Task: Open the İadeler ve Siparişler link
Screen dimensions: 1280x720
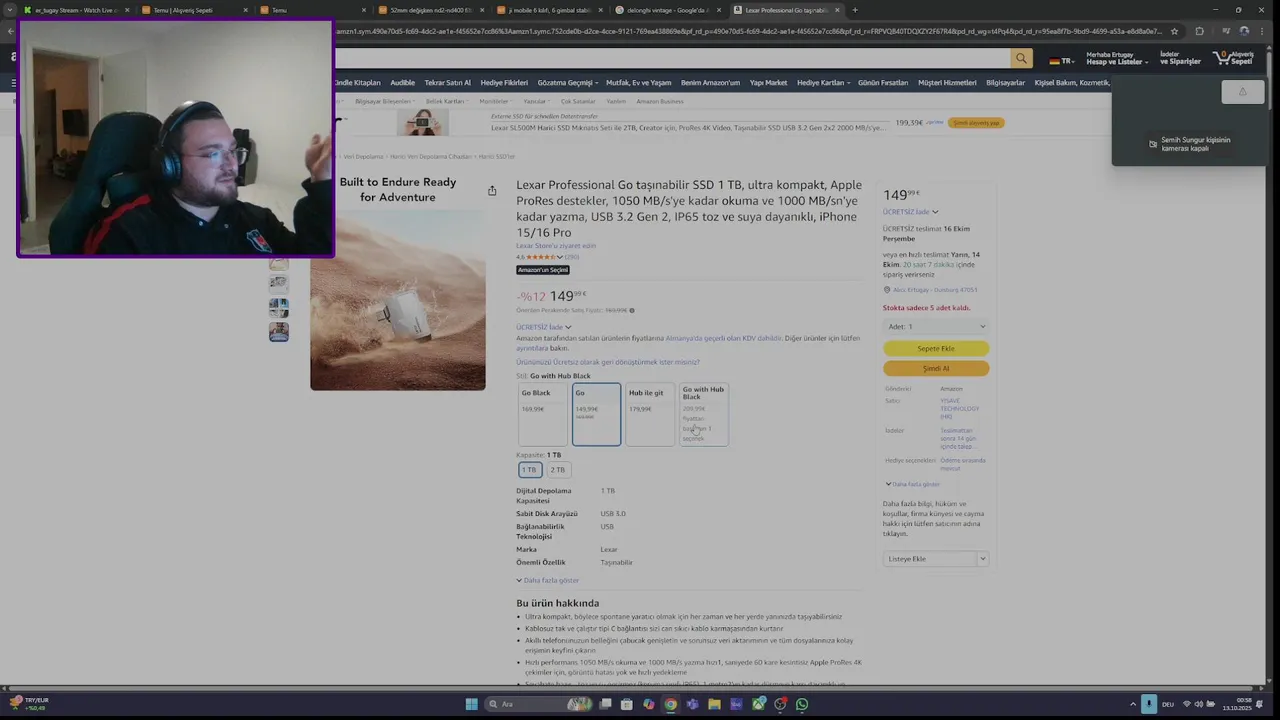Action: click(1180, 59)
